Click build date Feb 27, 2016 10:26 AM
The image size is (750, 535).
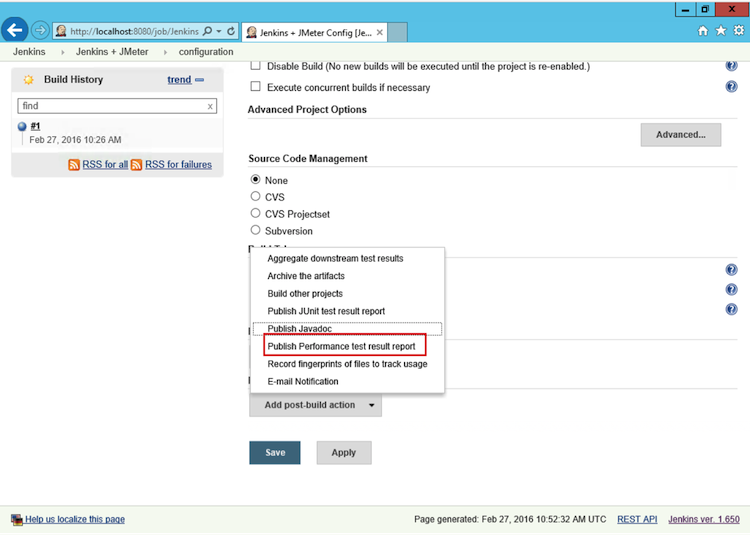coord(75,140)
